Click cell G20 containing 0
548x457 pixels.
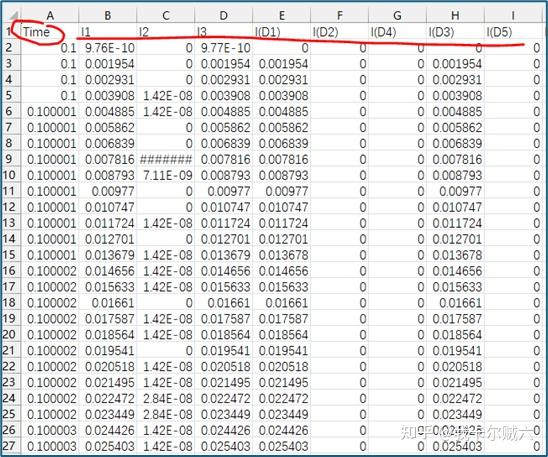pyautogui.click(x=397, y=335)
